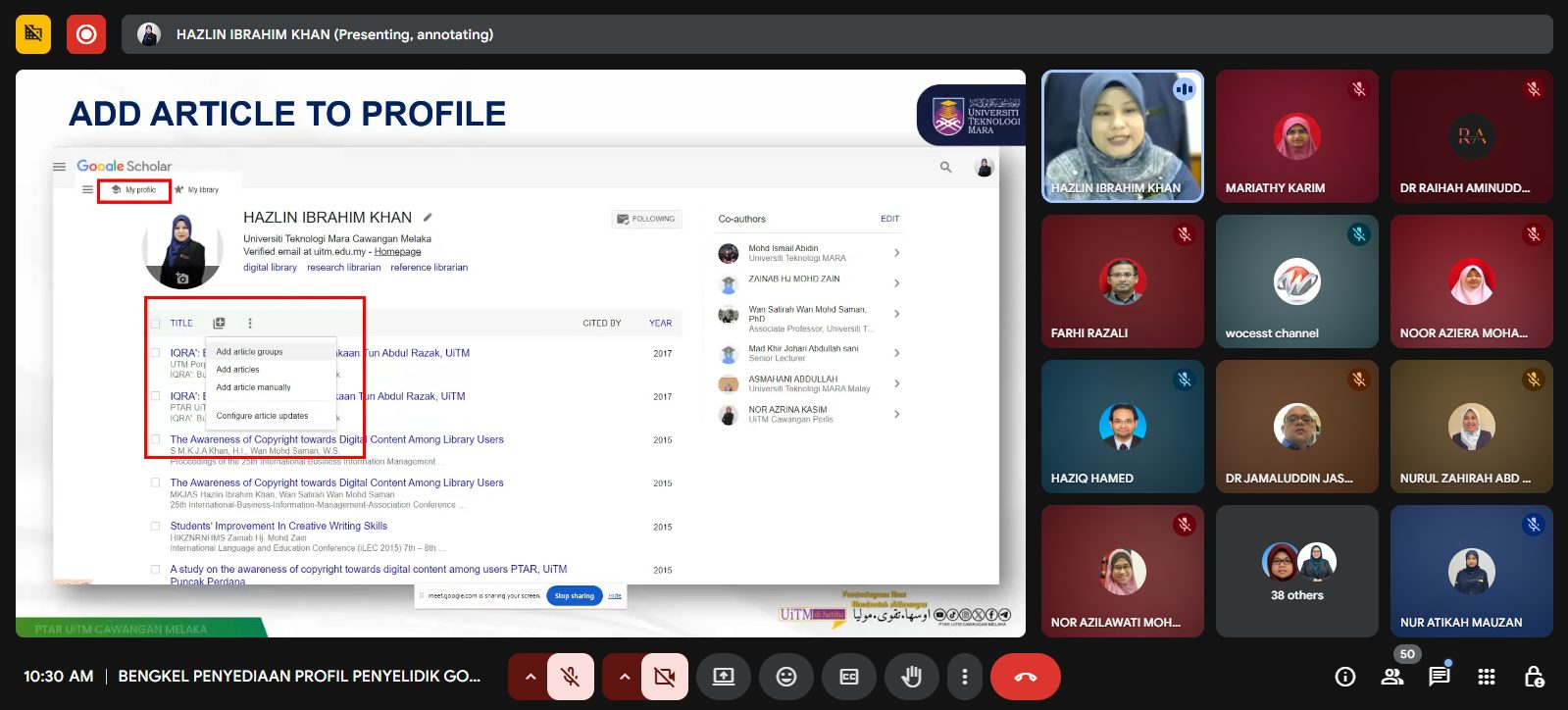Open the chat panel icon
This screenshot has height=710, width=1568.
[1439, 677]
